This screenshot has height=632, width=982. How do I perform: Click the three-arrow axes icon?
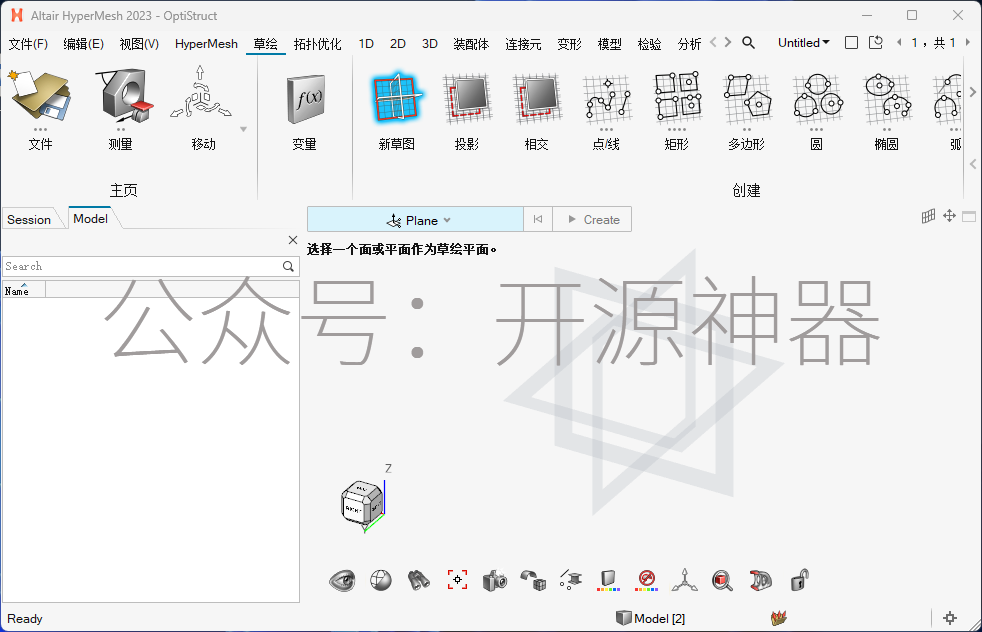[685, 581]
